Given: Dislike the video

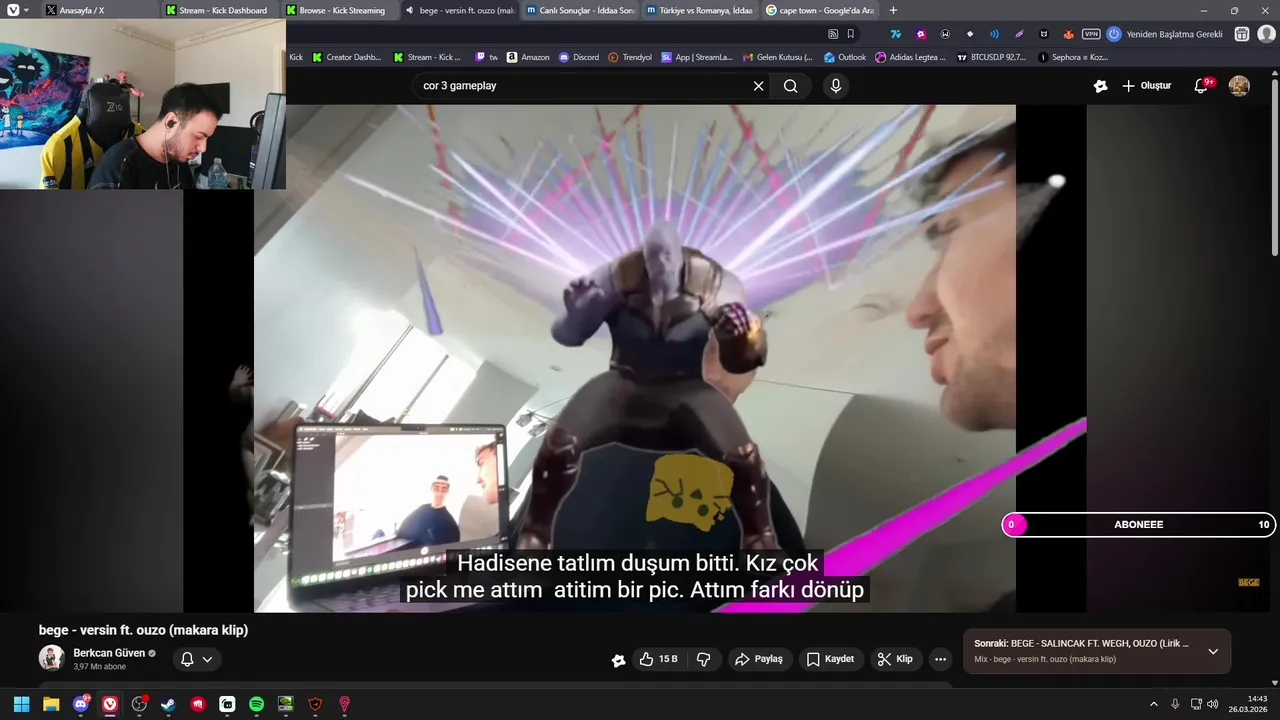Looking at the screenshot, I should coord(704,659).
